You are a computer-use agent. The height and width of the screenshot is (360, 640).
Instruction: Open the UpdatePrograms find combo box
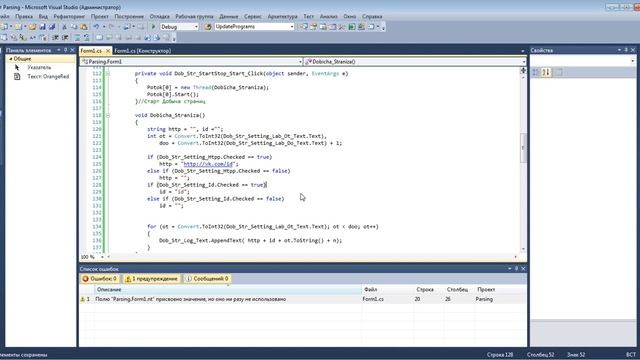[292, 27]
